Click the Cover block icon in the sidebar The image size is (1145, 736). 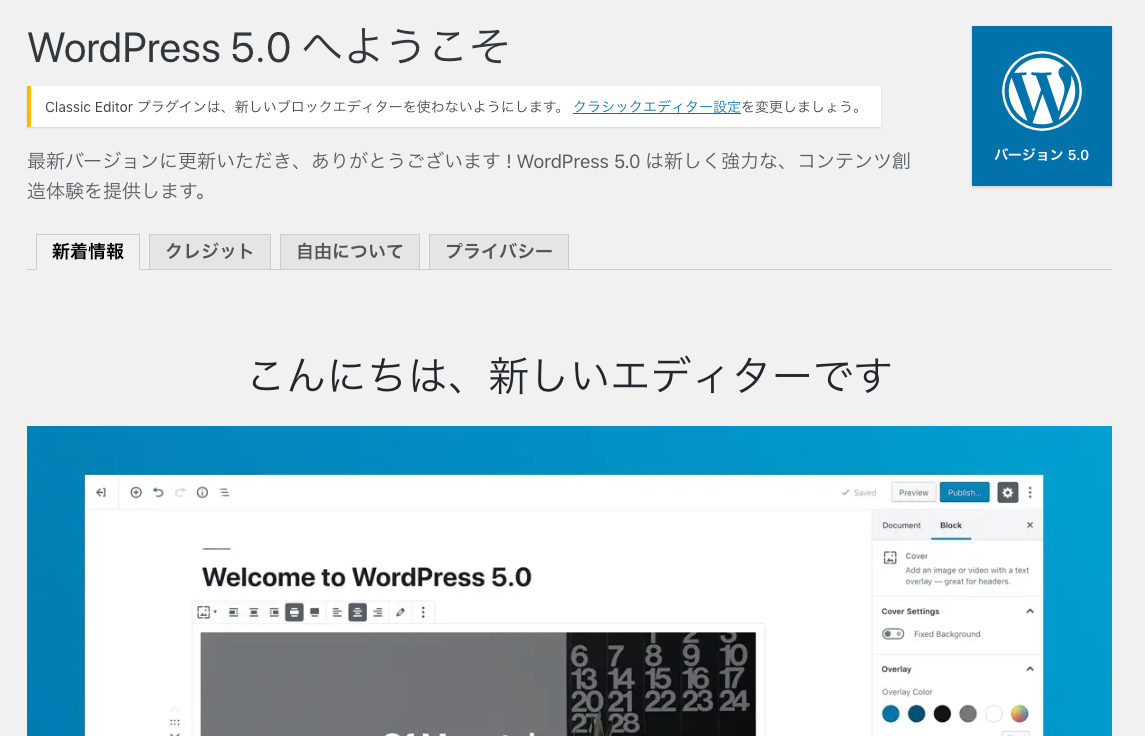pos(891,557)
